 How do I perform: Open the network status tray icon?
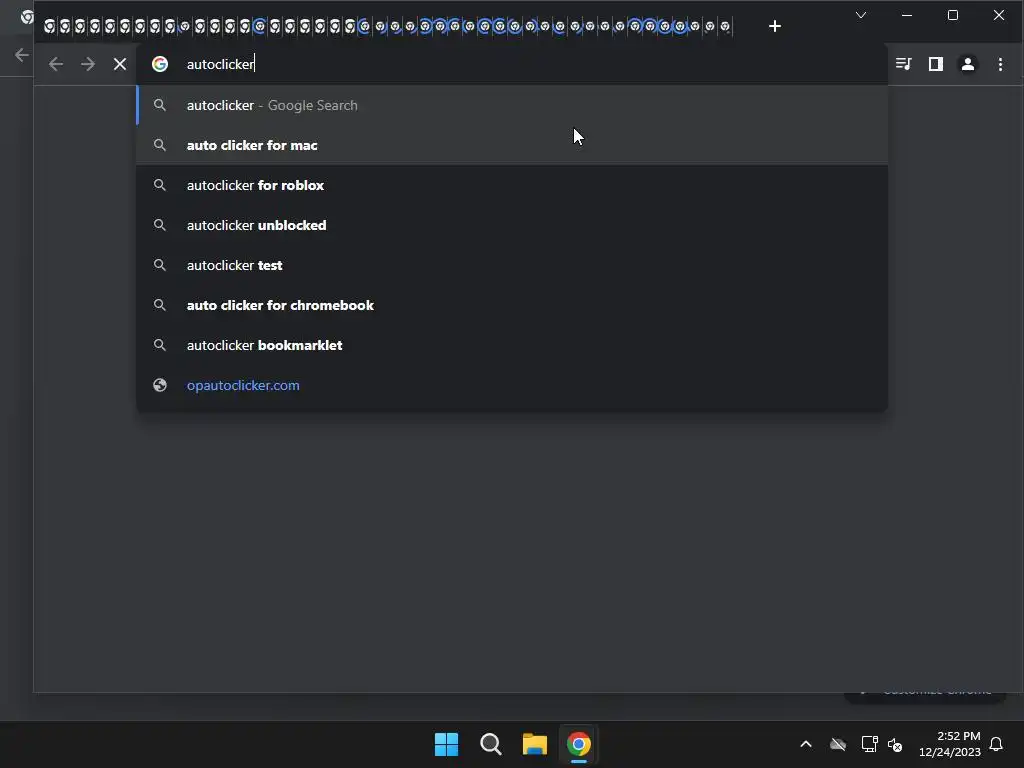click(869, 744)
